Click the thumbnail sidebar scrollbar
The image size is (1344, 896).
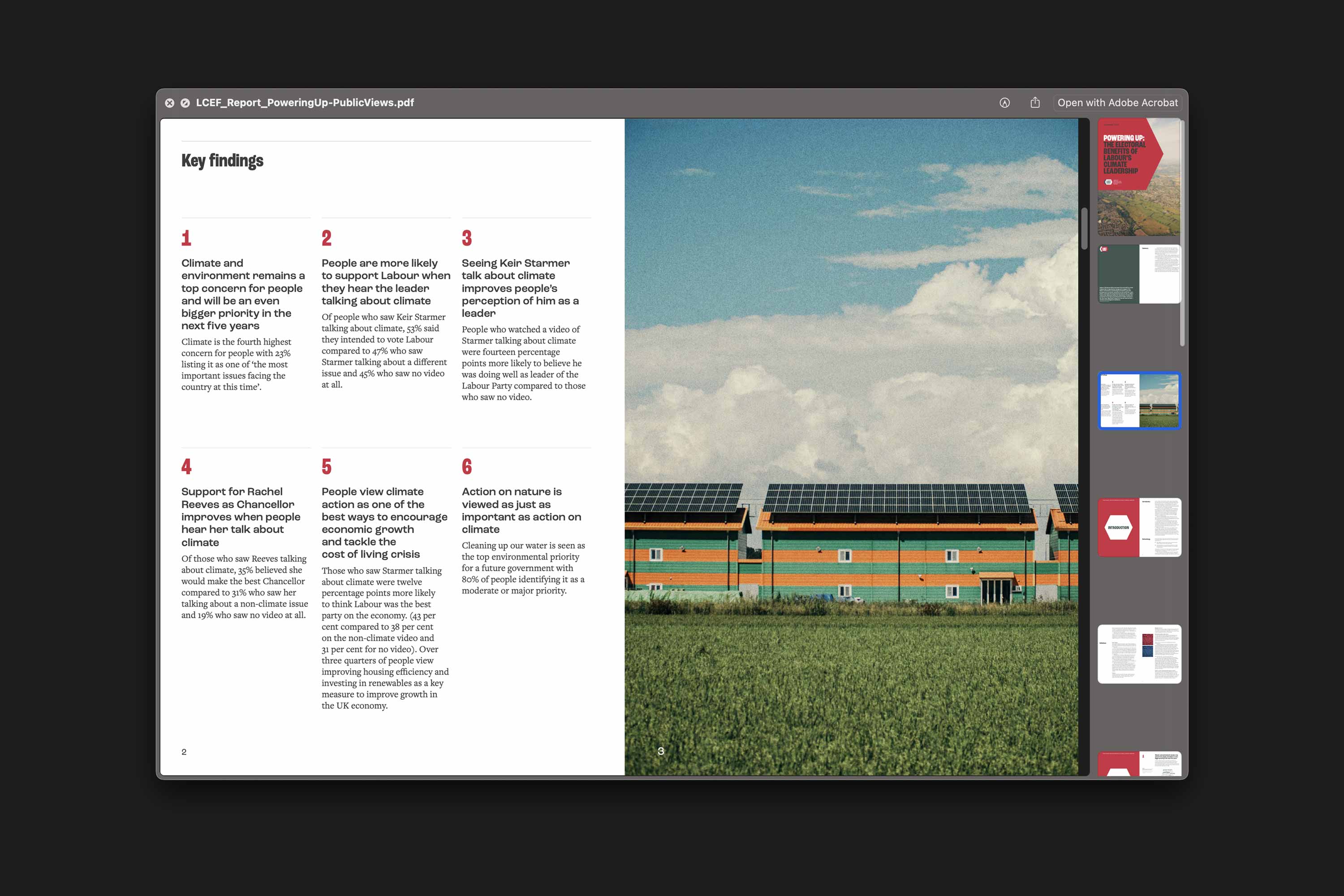pos(1182,233)
